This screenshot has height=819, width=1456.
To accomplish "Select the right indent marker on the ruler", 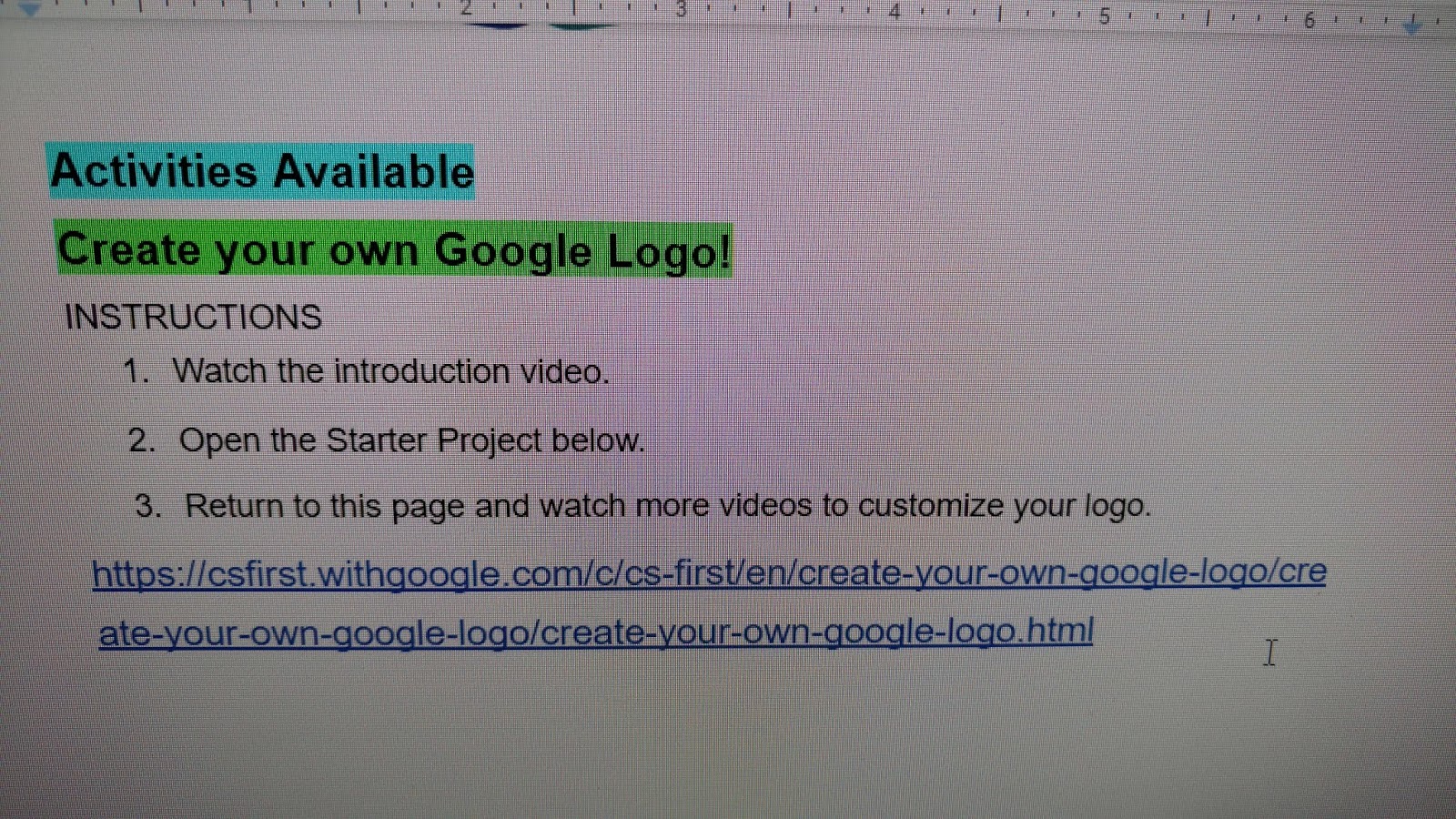I will pos(1412,25).
